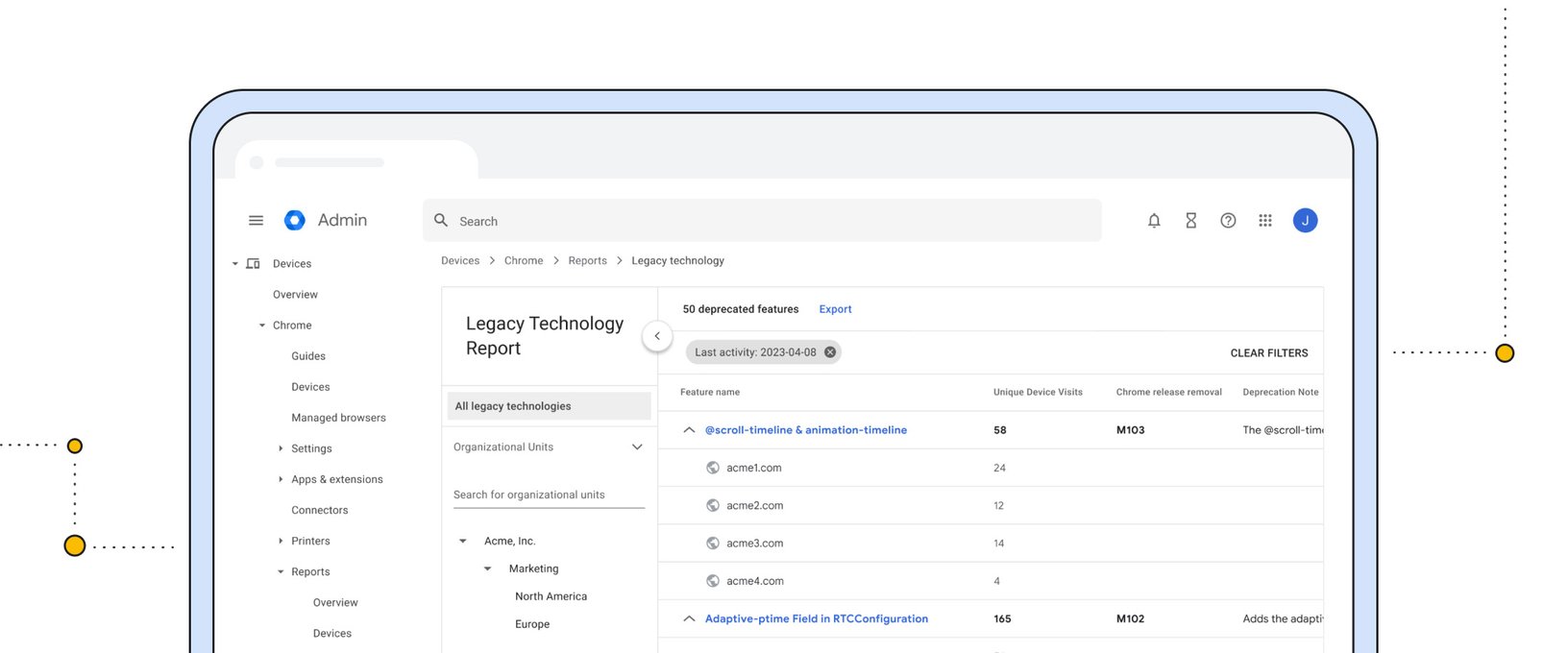The width and height of the screenshot is (1568, 653).
Task: Click acme2.com row text
Action: (x=755, y=505)
